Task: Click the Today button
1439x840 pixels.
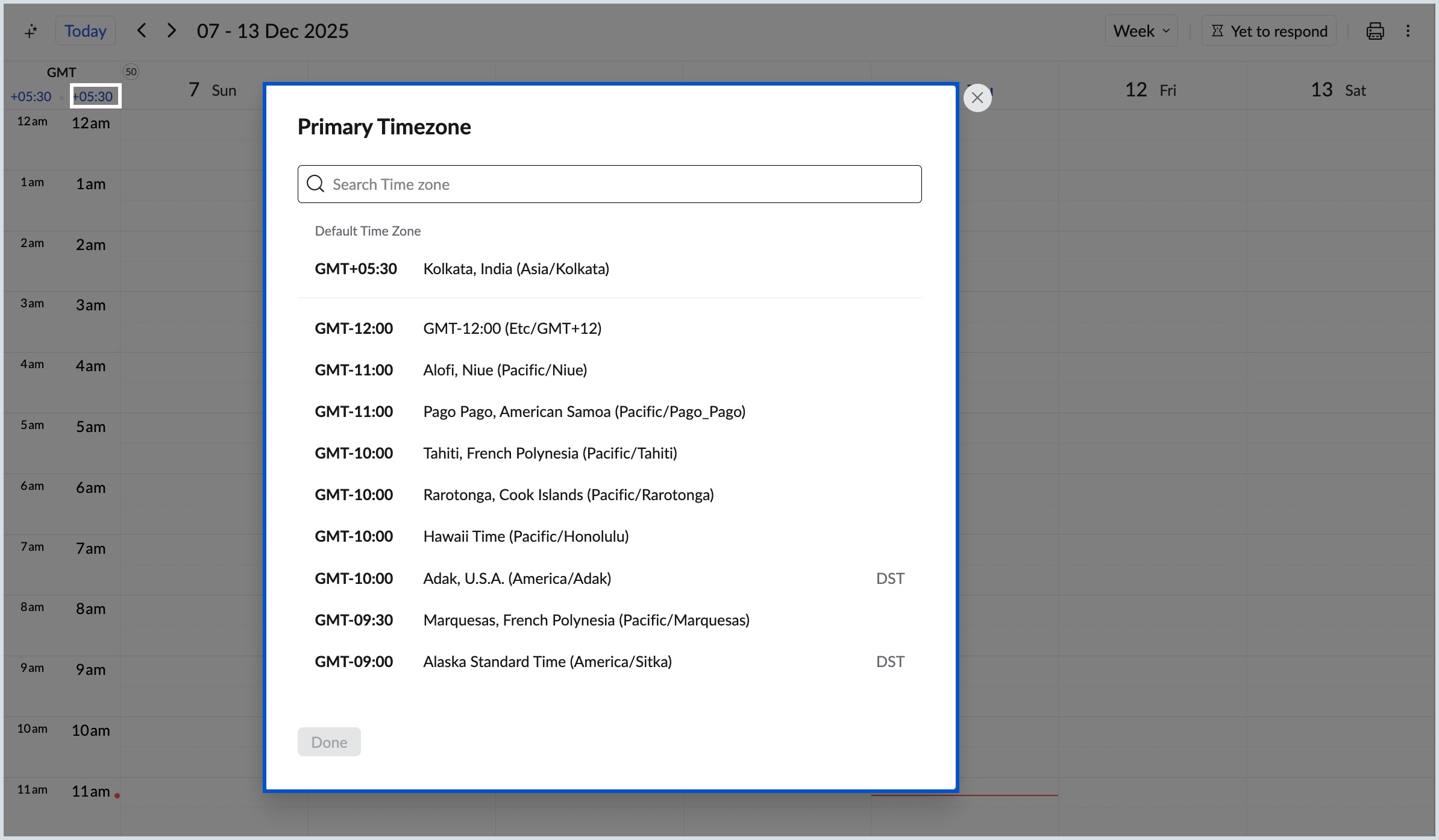Action: (85, 30)
